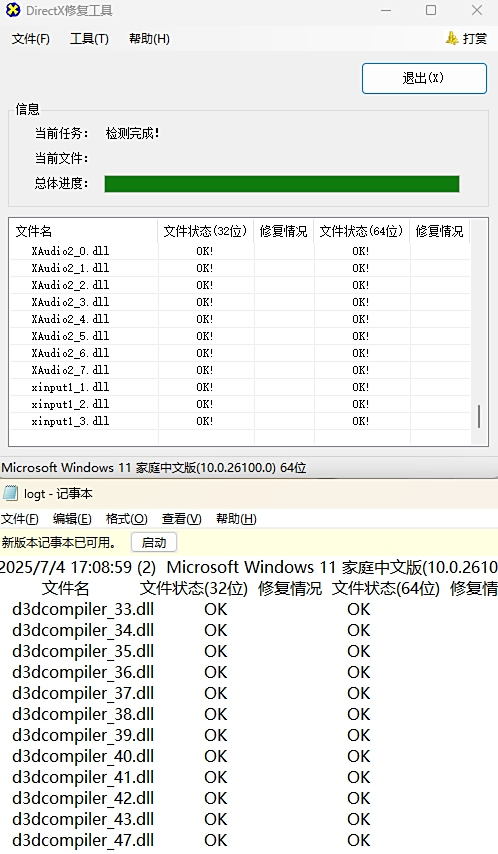This screenshot has width=498, height=854.
Task: Click the 文件名 column header
Action: coord(84,231)
